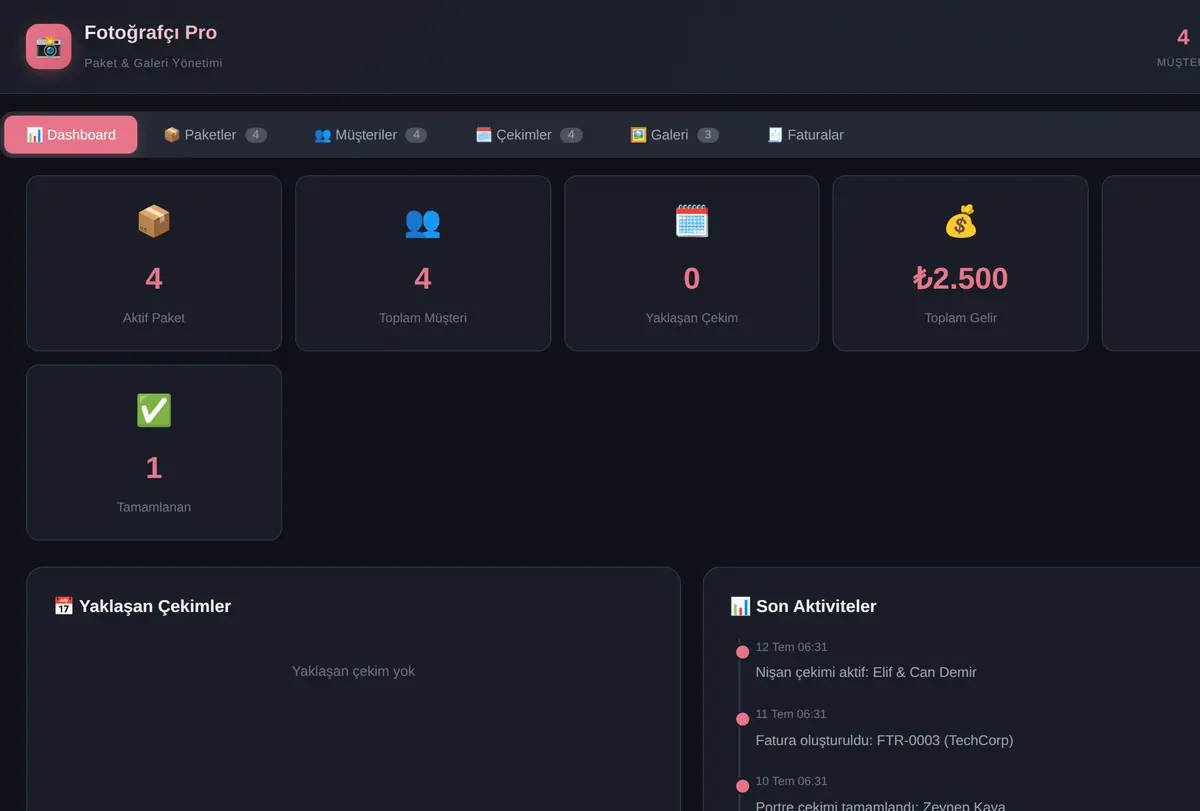Click the 'Paket & Galeri Yönetimi' subtitle

(x=154, y=63)
